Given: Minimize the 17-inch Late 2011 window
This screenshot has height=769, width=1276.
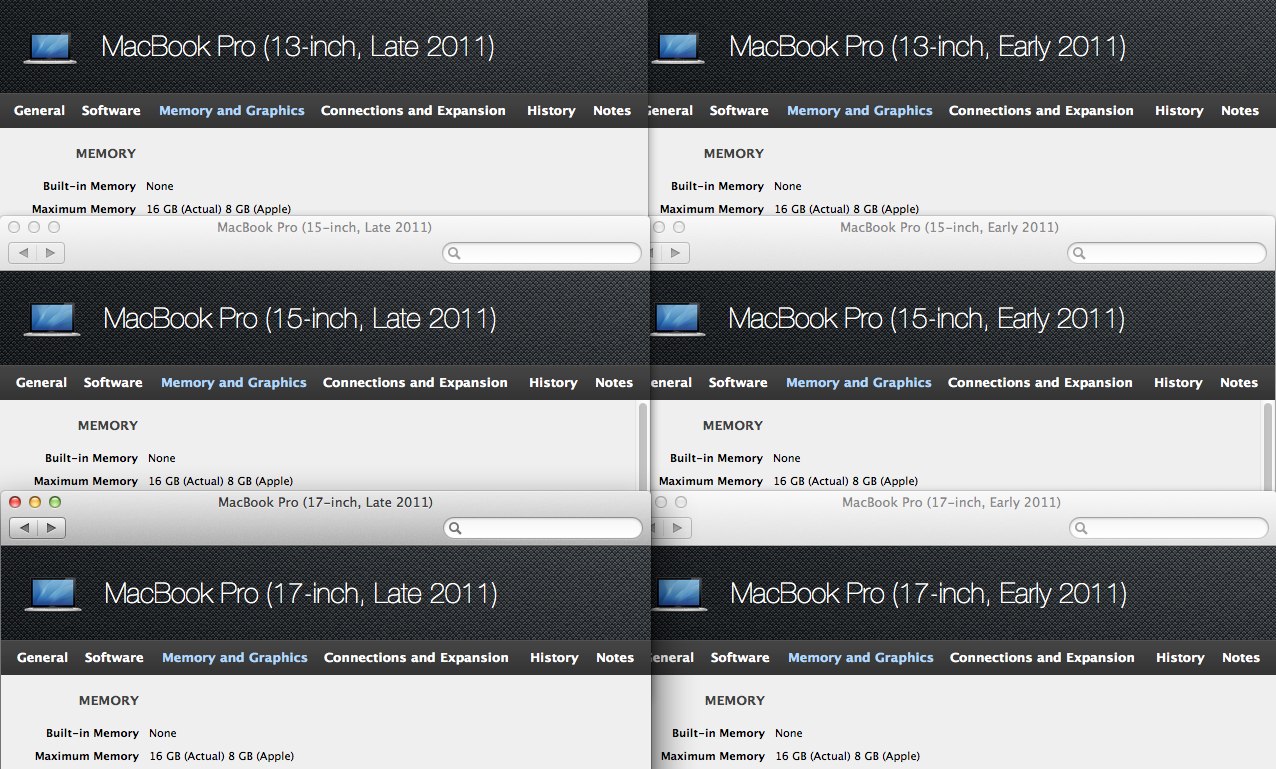Looking at the screenshot, I should tap(35, 502).
